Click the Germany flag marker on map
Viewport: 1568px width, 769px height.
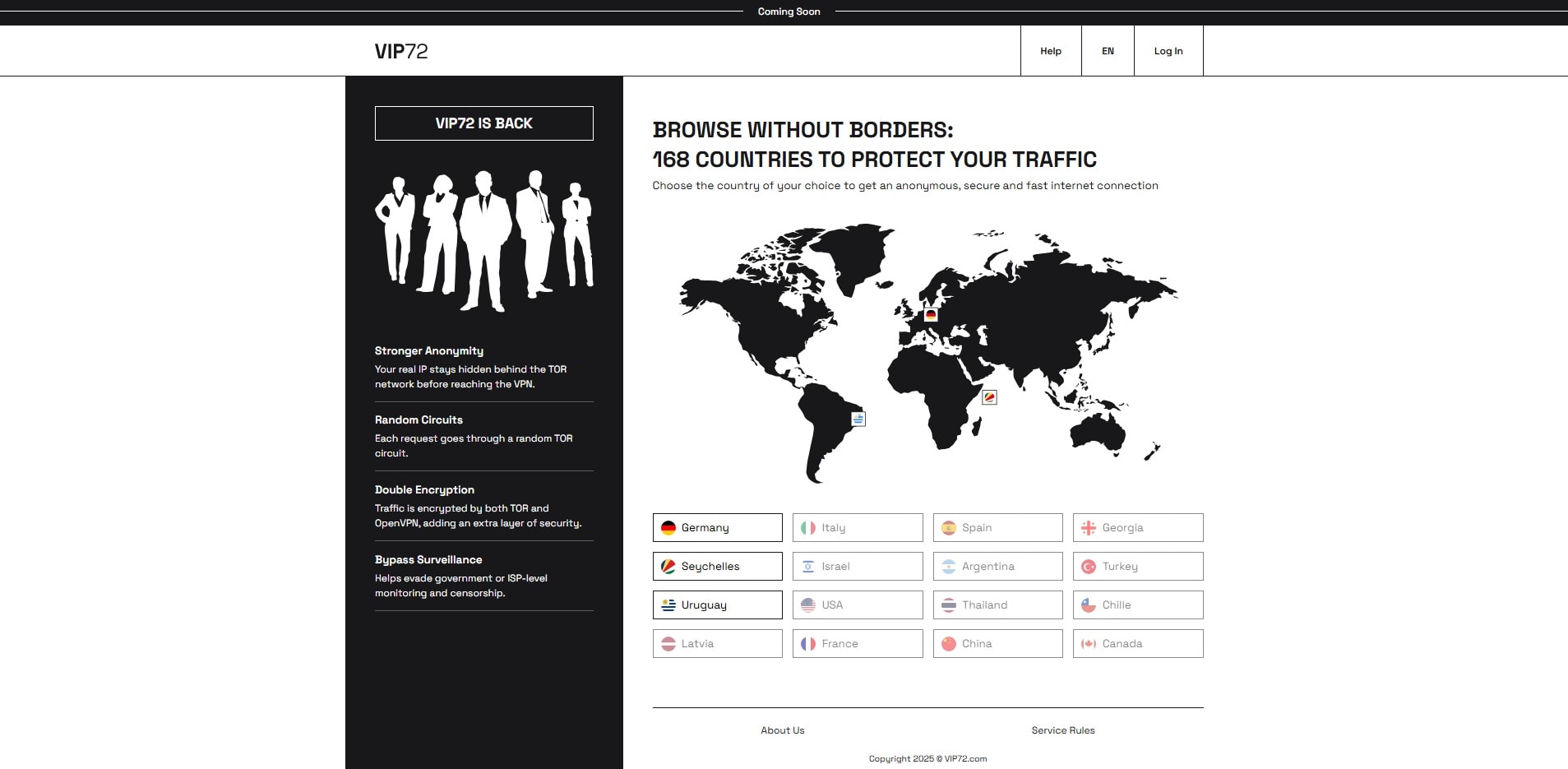(931, 314)
